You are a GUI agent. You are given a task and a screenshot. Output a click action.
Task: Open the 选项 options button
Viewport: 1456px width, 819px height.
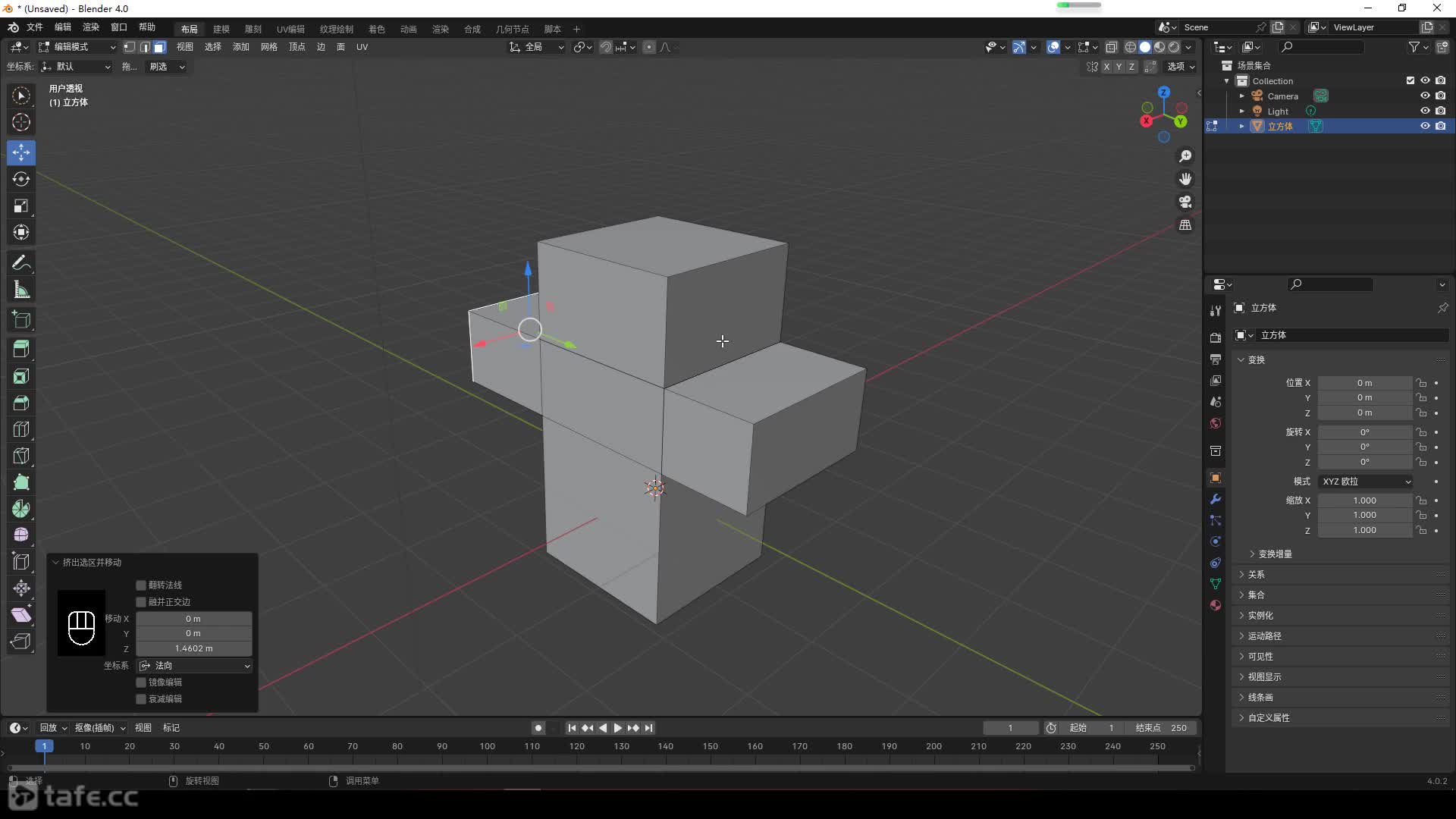(x=1181, y=67)
